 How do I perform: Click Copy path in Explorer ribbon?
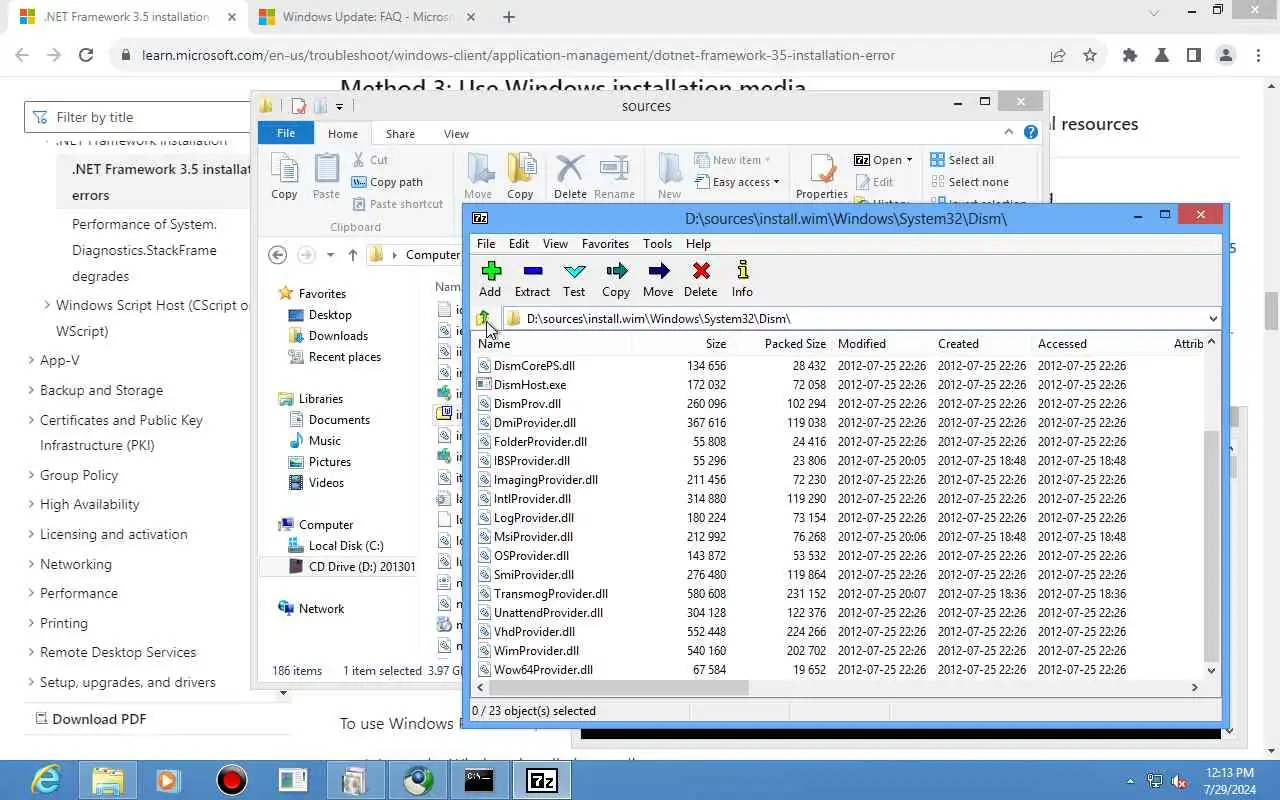387,182
